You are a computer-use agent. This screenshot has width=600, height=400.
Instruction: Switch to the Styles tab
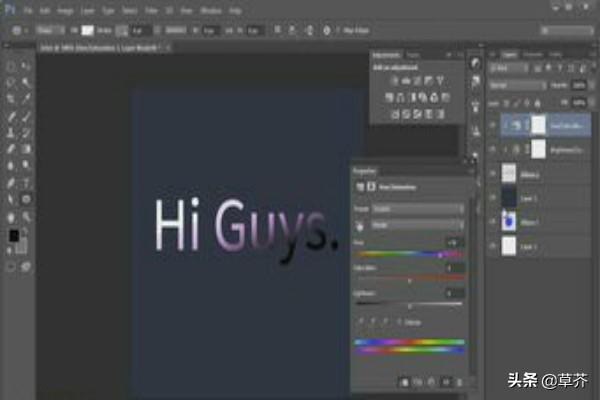pyautogui.click(x=413, y=55)
